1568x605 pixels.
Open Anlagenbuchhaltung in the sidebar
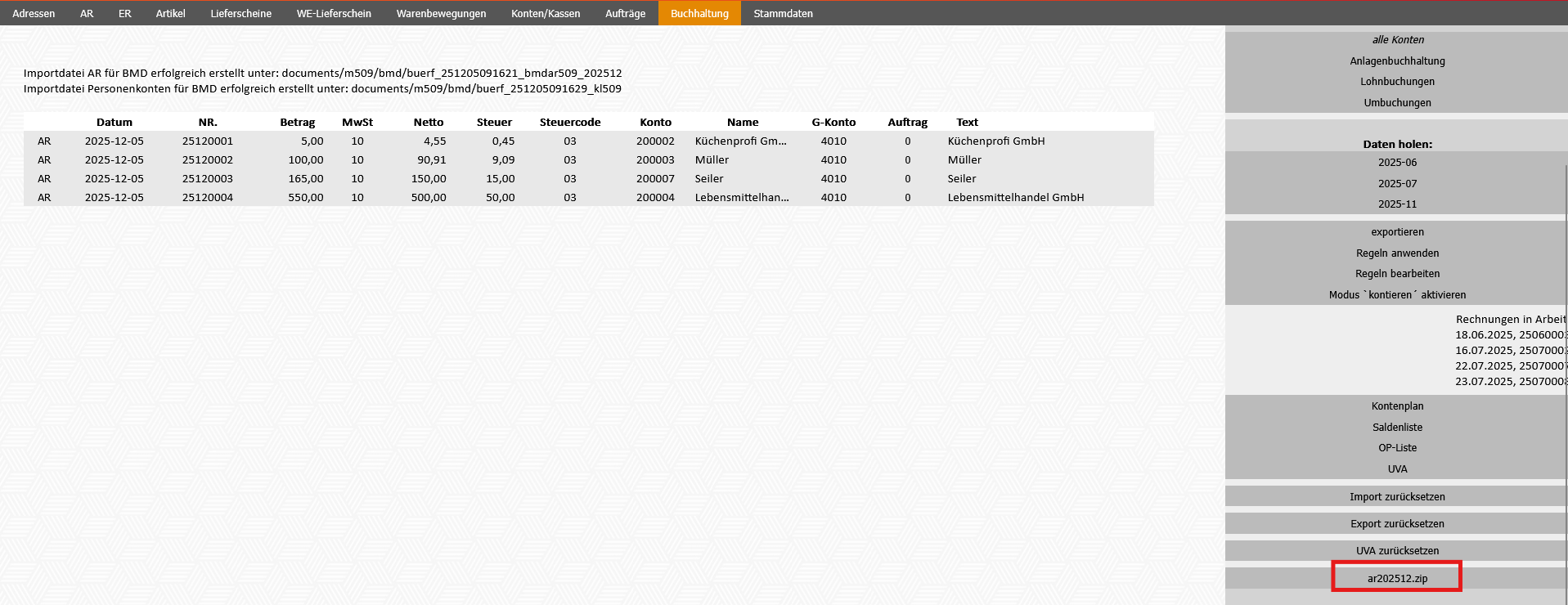pos(1396,61)
